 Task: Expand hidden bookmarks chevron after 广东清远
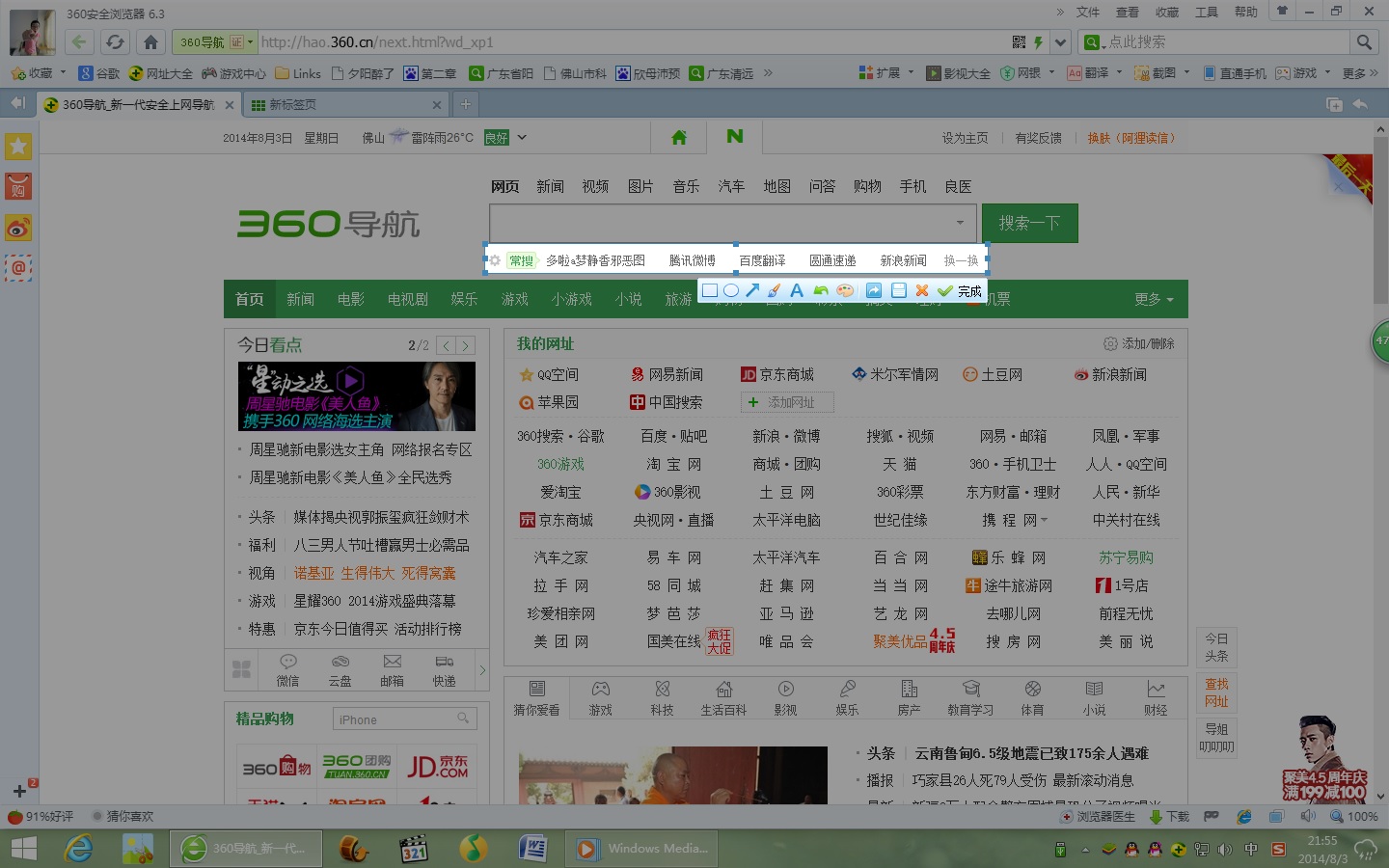click(768, 73)
